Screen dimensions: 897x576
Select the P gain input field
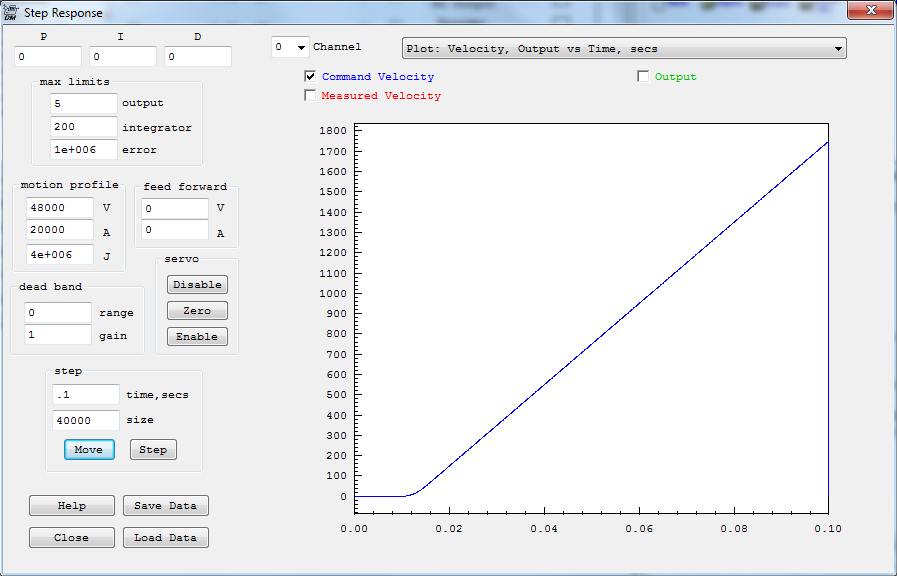pos(48,57)
